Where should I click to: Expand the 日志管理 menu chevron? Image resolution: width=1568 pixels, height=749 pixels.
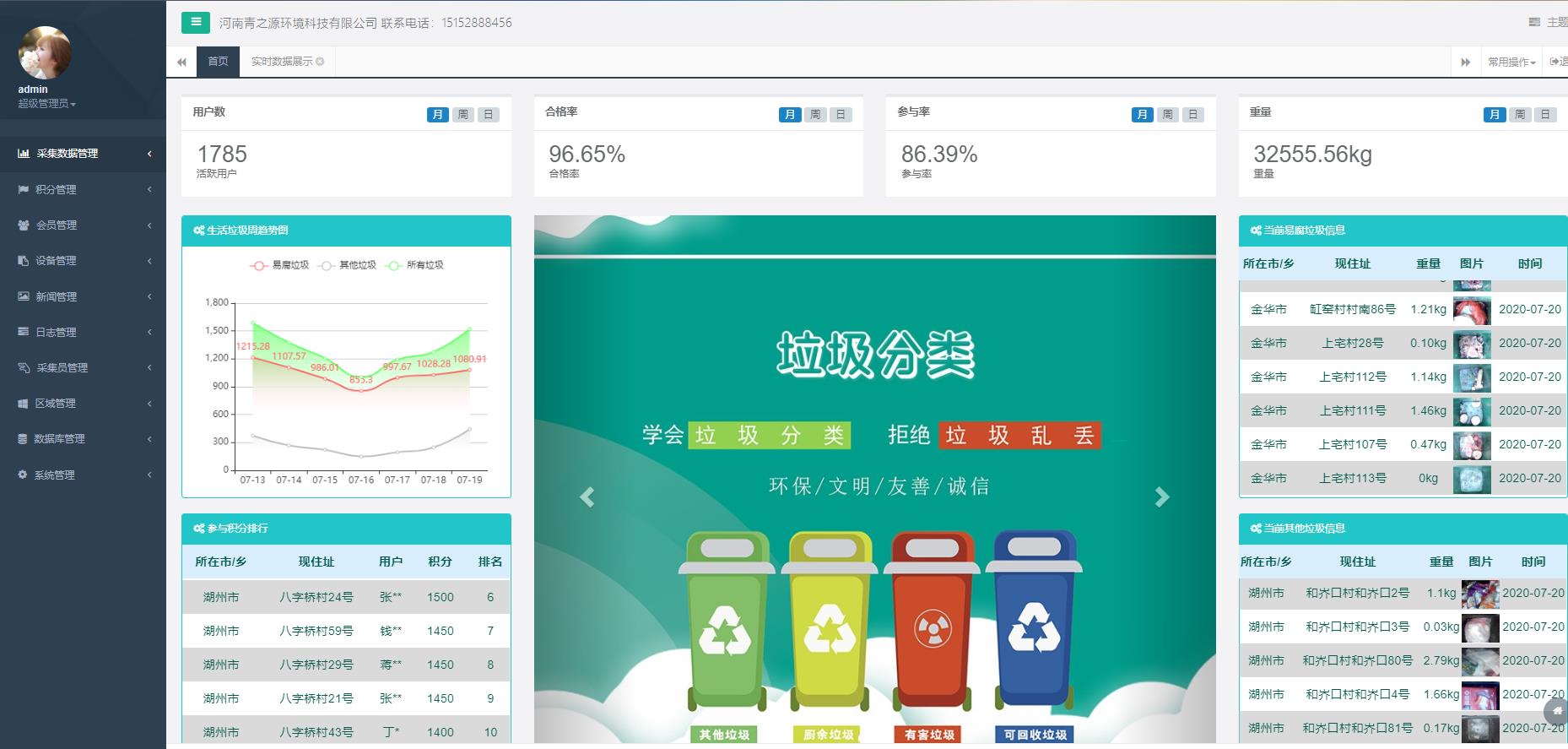point(149,332)
